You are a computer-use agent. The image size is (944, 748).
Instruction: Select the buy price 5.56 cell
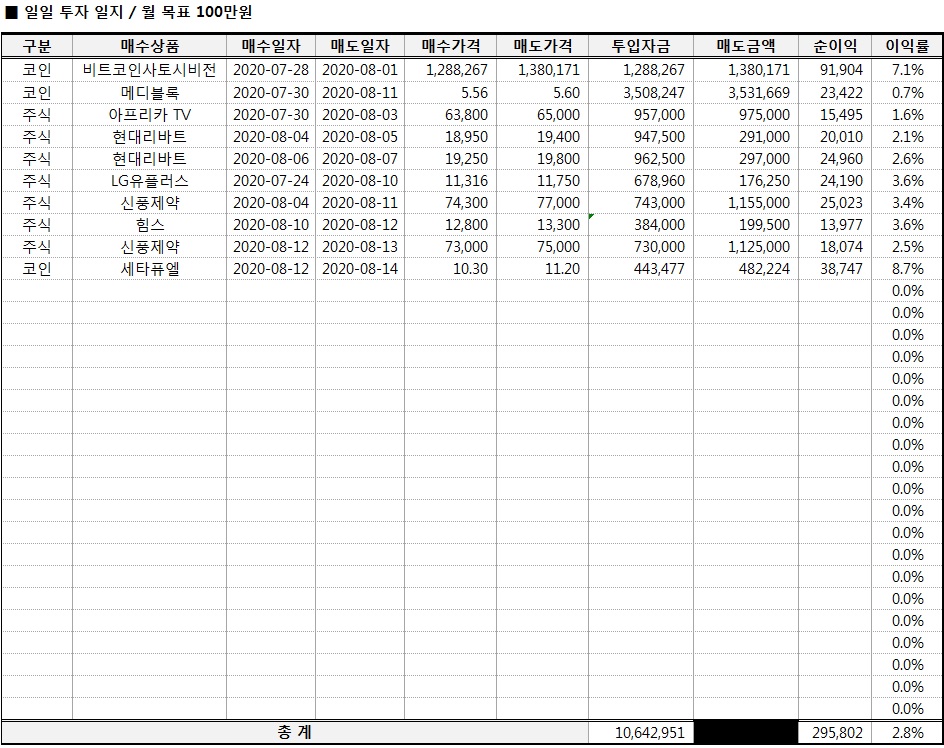pos(451,93)
